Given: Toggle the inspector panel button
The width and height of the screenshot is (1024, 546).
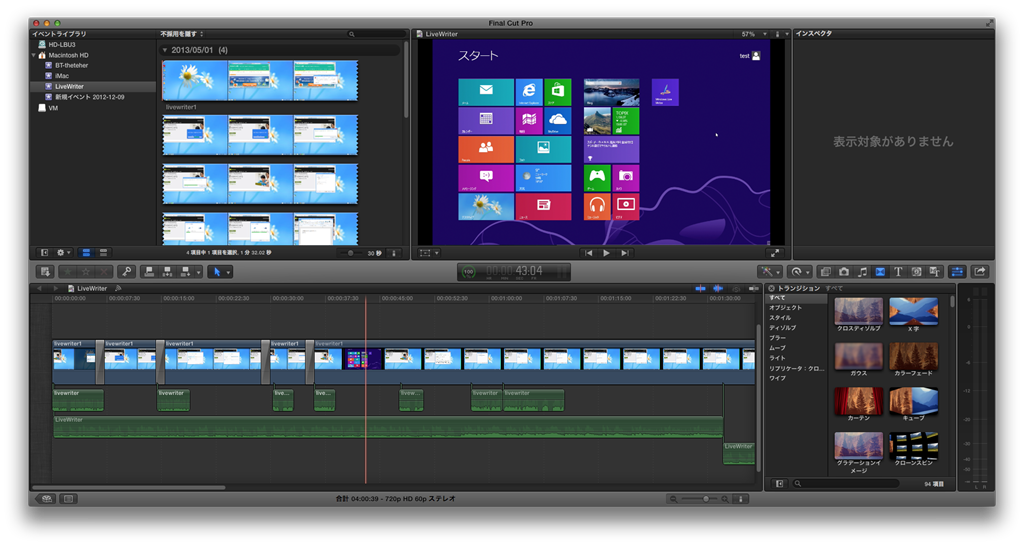Looking at the screenshot, I should click(957, 272).
